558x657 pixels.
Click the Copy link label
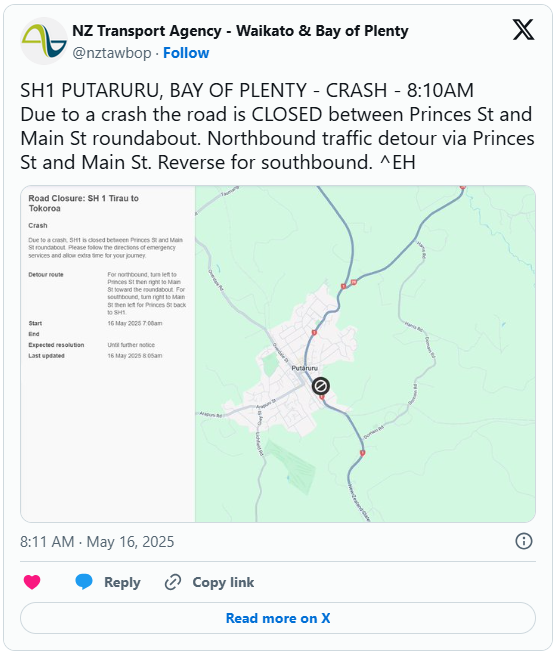223,582
